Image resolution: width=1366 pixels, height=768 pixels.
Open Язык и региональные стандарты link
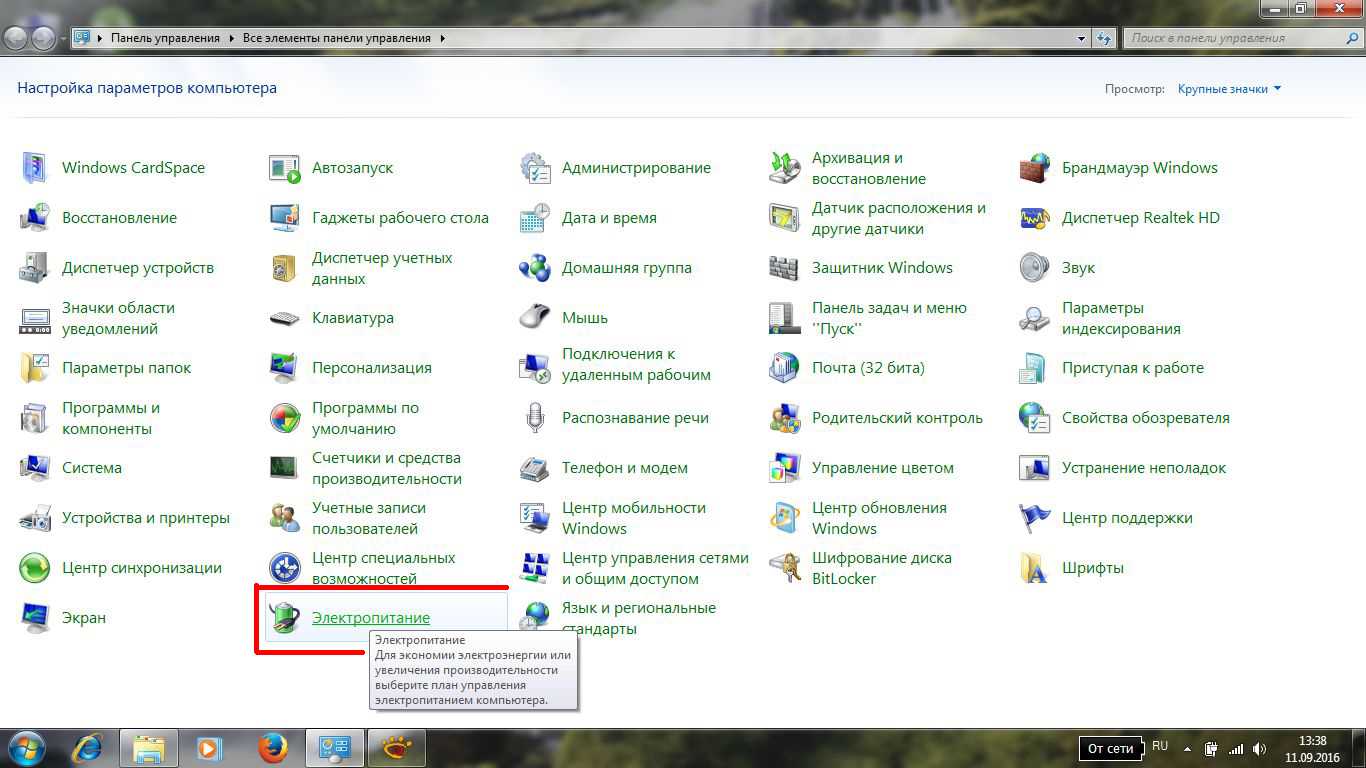click(639, 618)
